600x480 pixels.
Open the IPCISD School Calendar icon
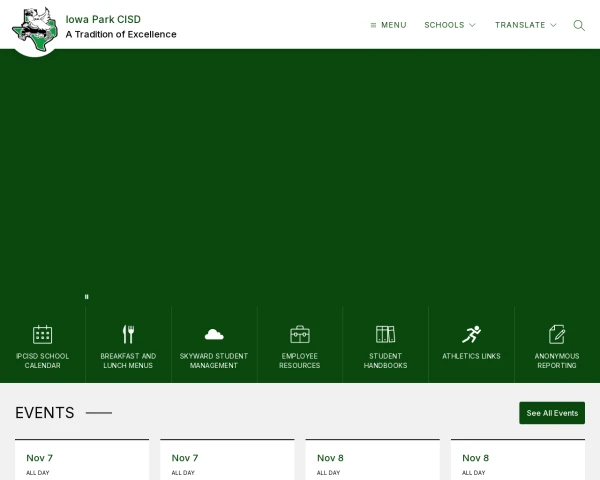click(x=42, y=335)
